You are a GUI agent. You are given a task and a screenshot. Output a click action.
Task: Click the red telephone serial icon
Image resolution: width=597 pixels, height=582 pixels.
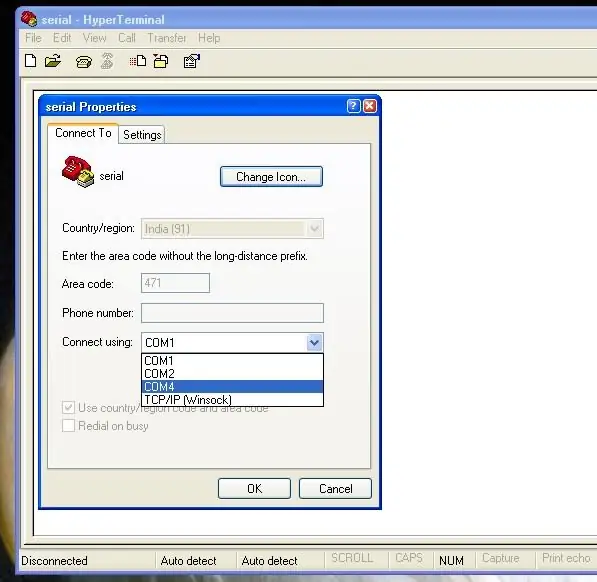click(x=78, y=172)
